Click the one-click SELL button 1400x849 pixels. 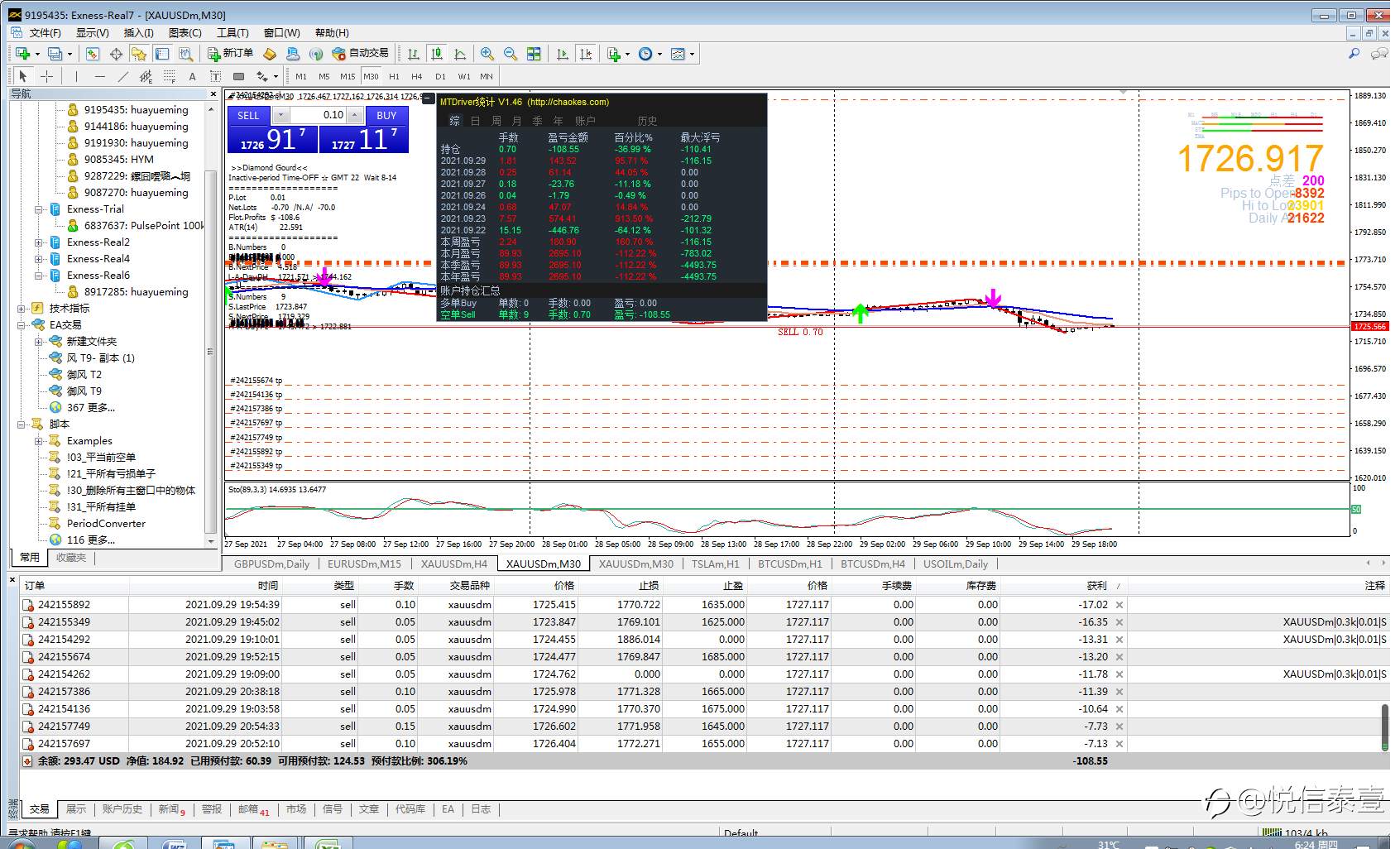coord(248,115)
